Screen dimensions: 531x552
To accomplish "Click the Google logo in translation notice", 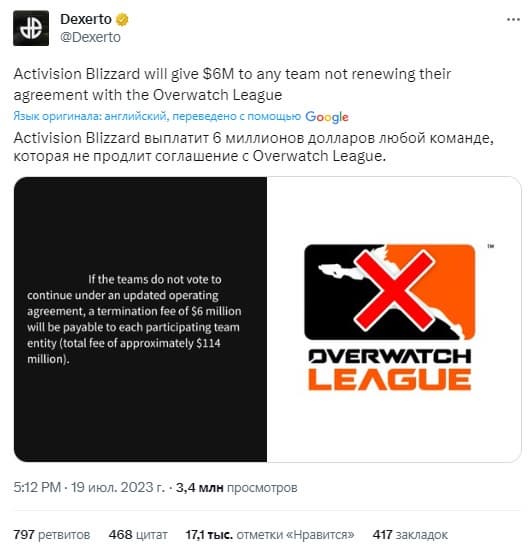I will click(x=327, y=117).
